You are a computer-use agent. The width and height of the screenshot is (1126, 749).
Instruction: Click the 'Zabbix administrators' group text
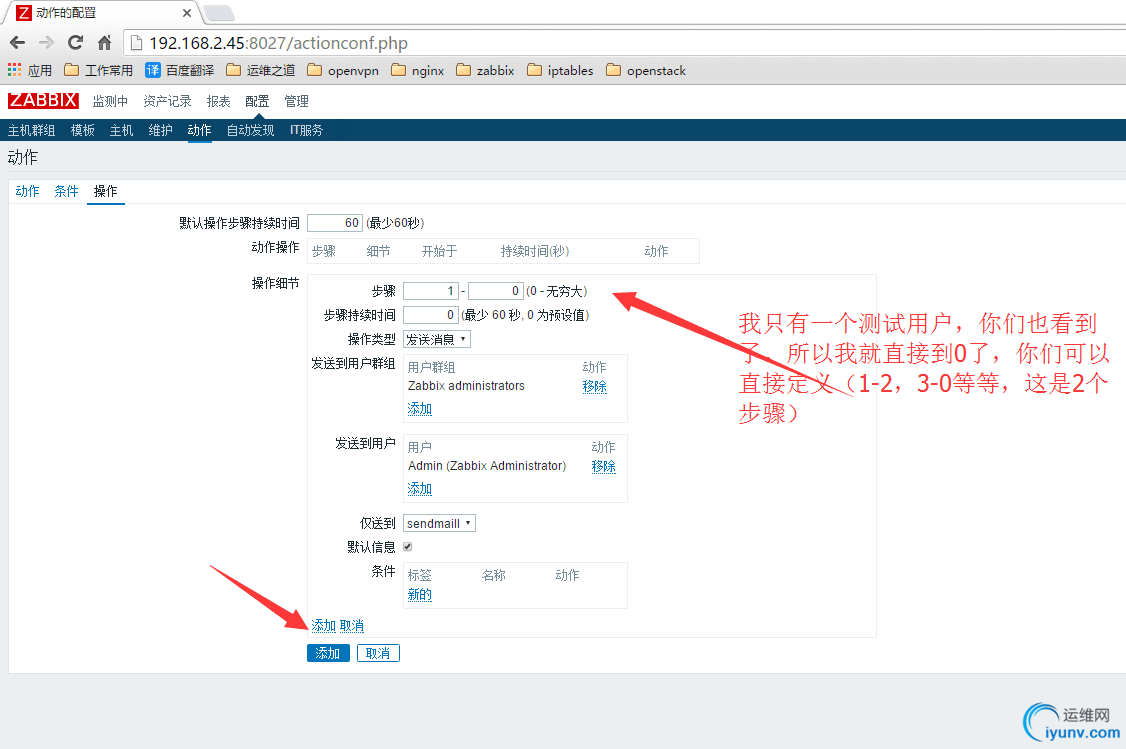[x=466, y=386]
